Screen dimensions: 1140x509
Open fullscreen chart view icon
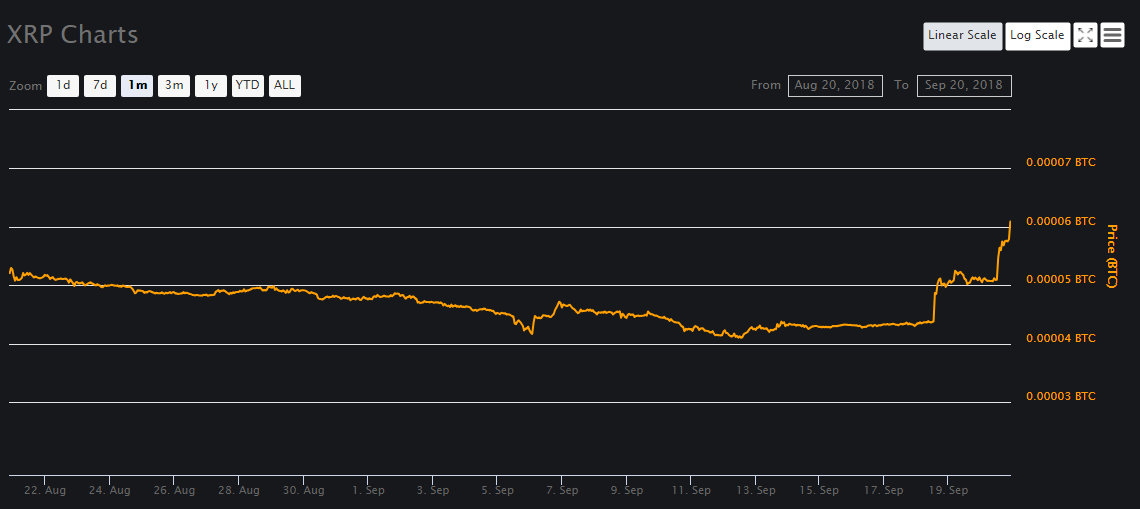1085,35
